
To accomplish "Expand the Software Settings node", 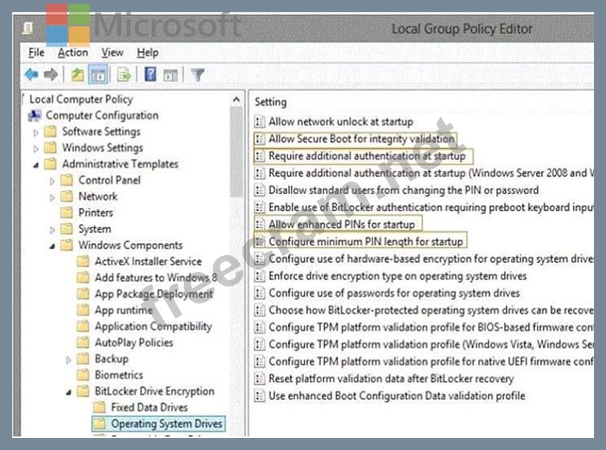I will (x=36, y=132).
